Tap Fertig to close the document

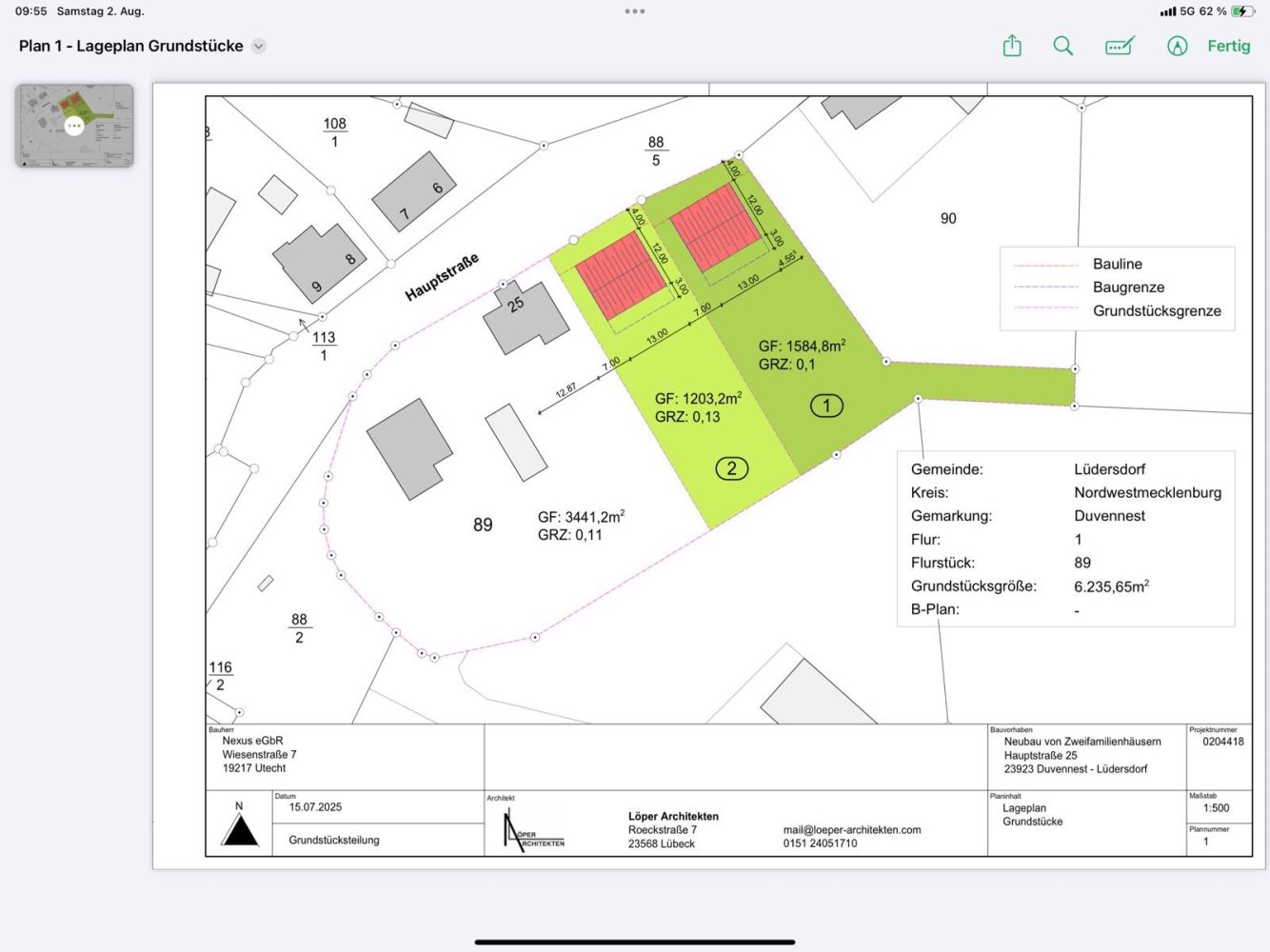tap(1228, 46)
